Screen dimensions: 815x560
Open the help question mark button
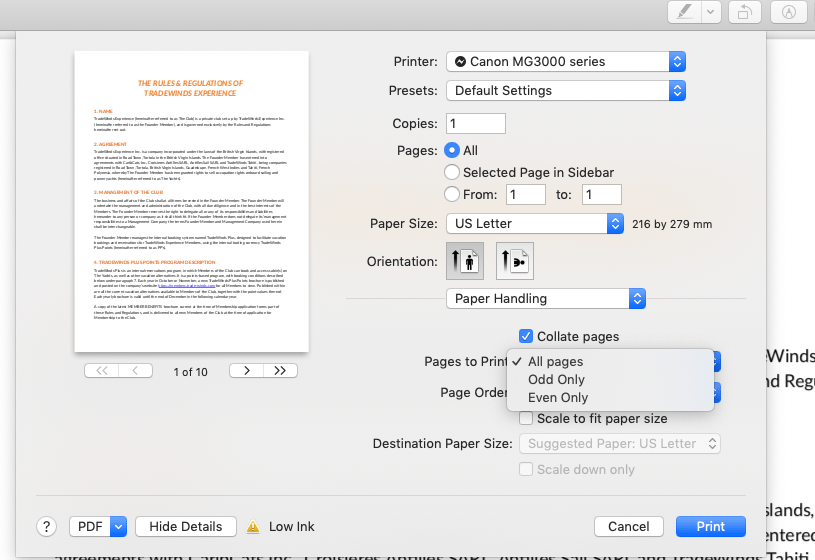coord(46,527)
